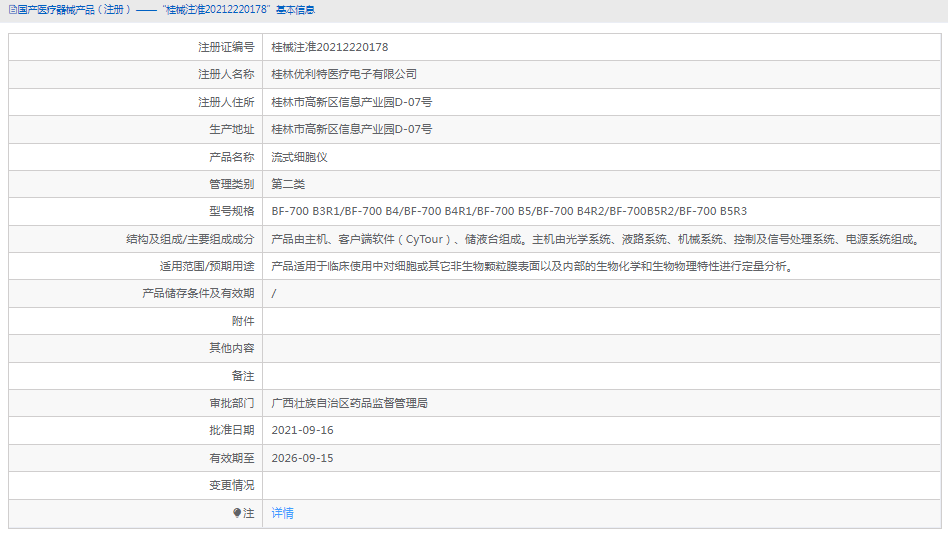The height and width of the screenshot is (534, 948).
Task: Select registration number 桂械注准20212220178 in table
Action: 329,47
